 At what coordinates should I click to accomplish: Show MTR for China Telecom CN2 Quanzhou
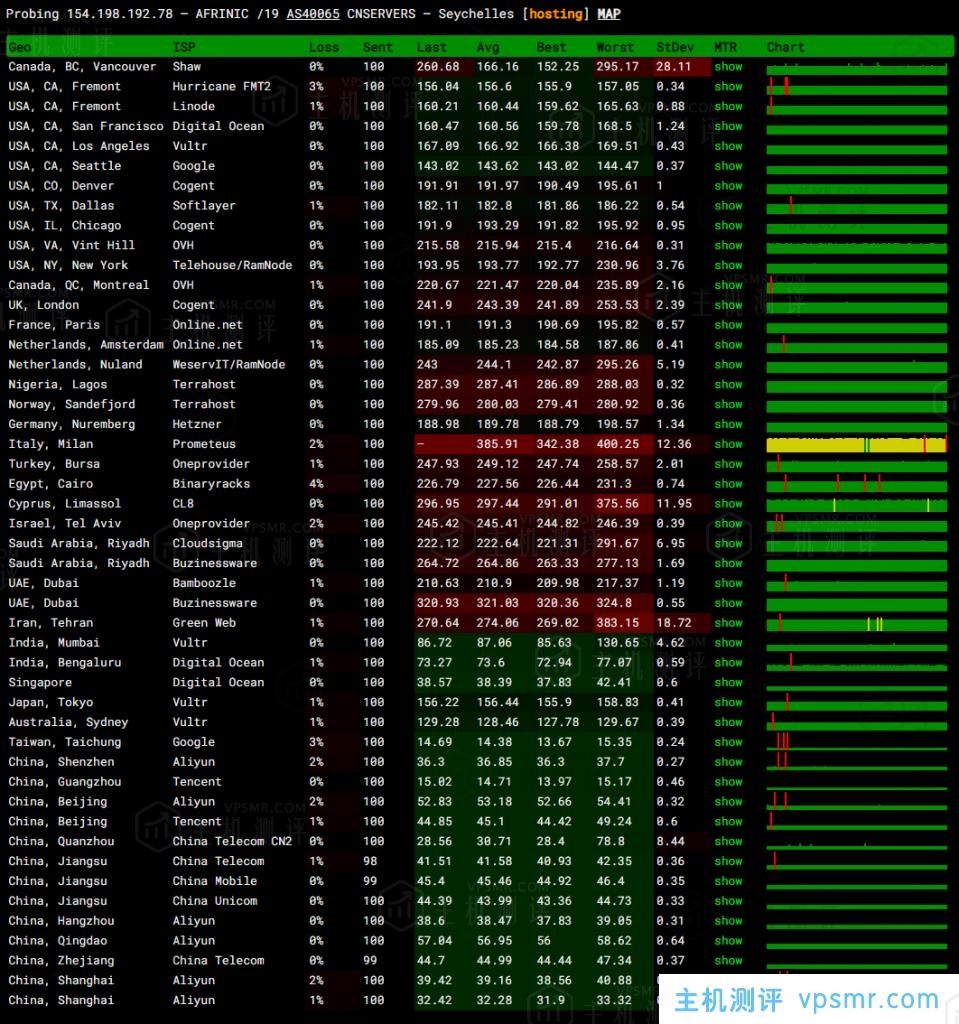pos(728,841)
